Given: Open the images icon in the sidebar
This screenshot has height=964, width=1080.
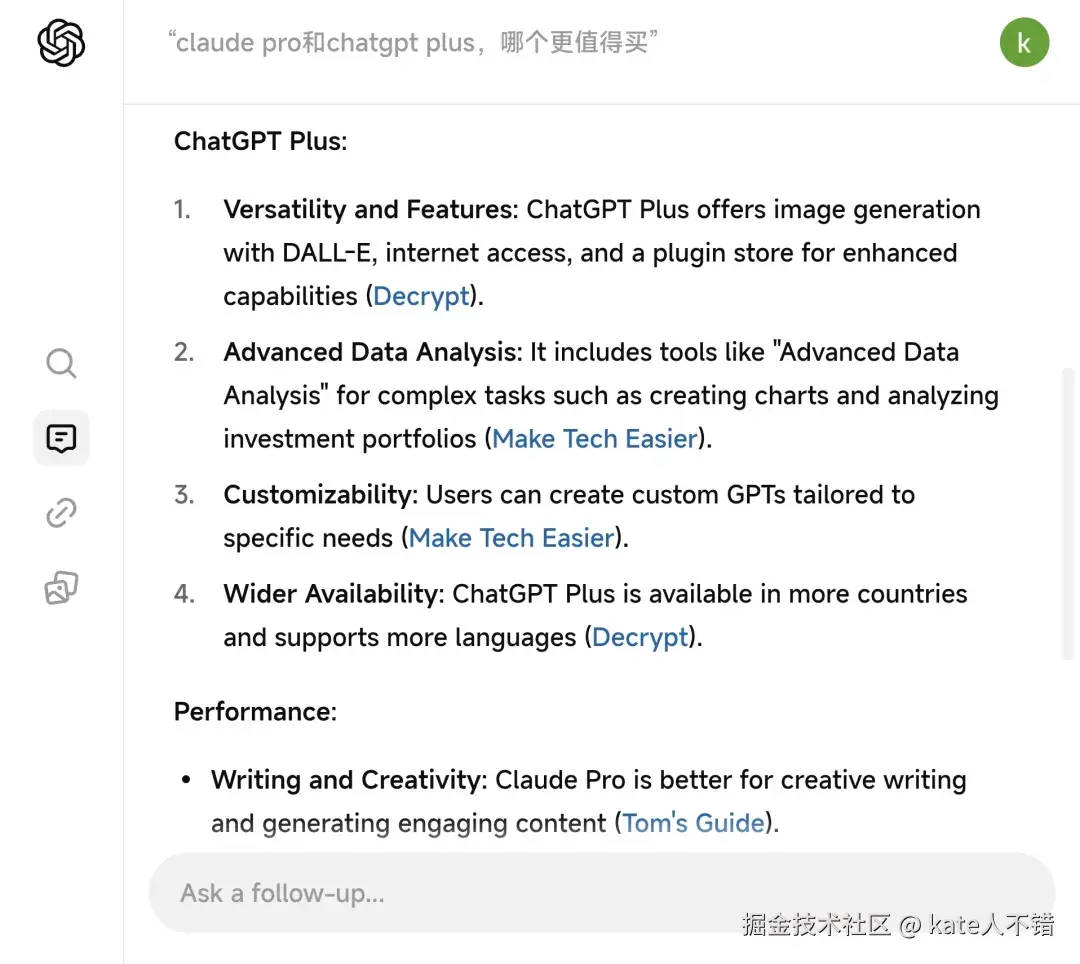Looking at the screenshot, I should pyautogui.click(x=61, y=589).
